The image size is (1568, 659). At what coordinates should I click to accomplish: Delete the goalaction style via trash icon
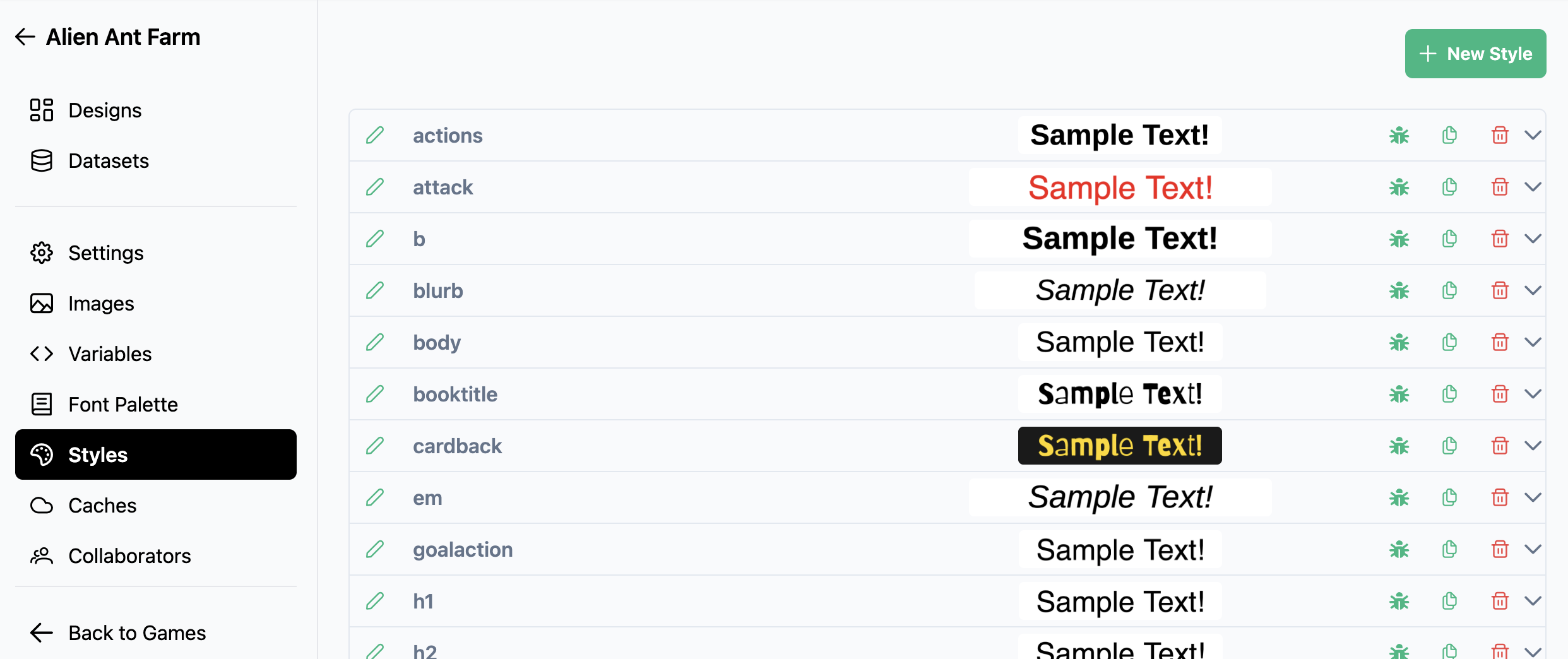pos(1500,549)
